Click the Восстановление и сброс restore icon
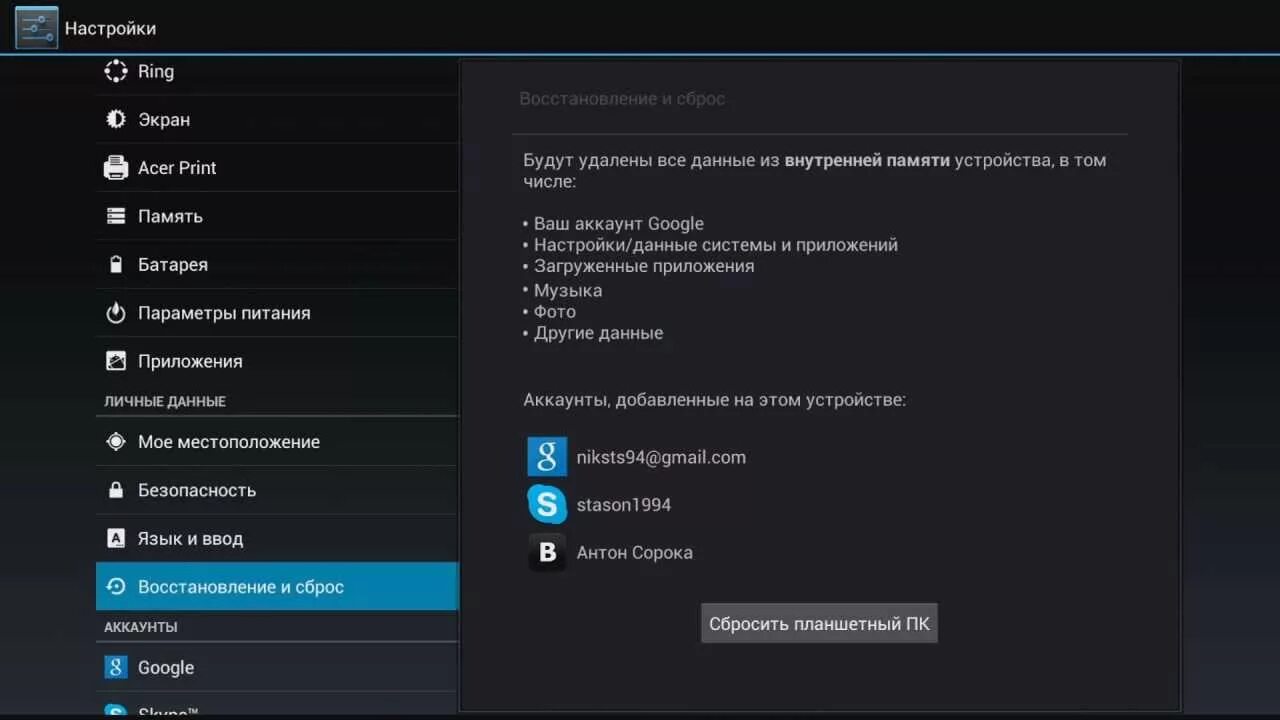1280x720 pixels. click(x=116, y=586)
